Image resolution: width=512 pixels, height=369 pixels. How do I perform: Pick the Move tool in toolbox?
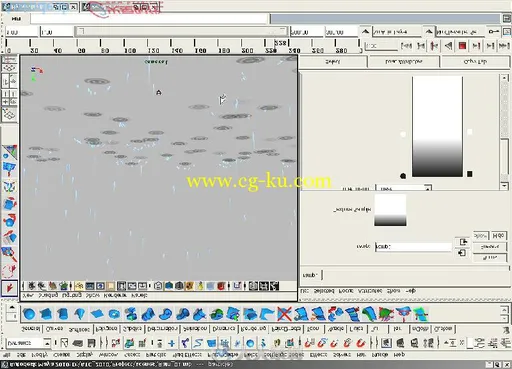[x=9, y=237]
